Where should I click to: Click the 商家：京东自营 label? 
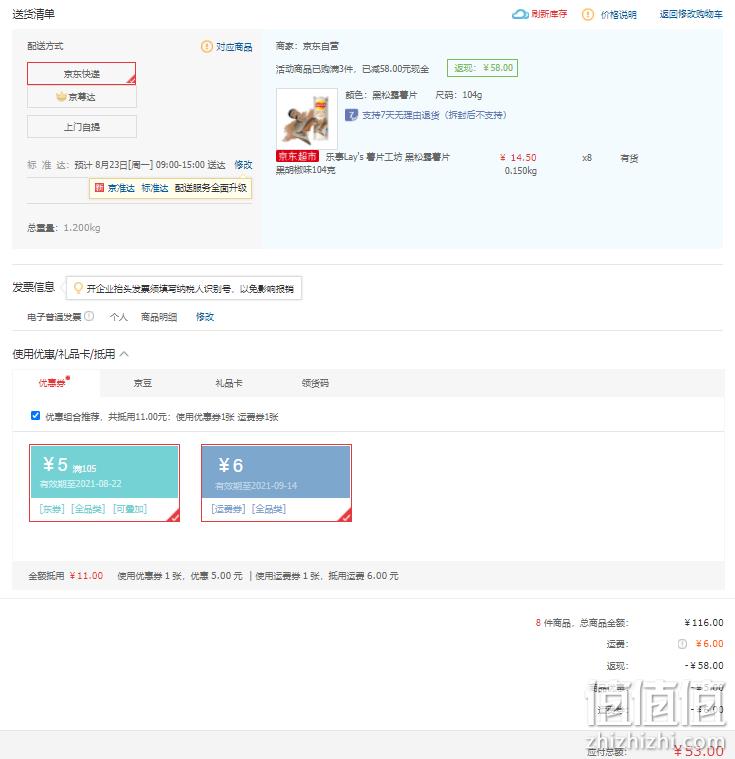click(307, 46)
